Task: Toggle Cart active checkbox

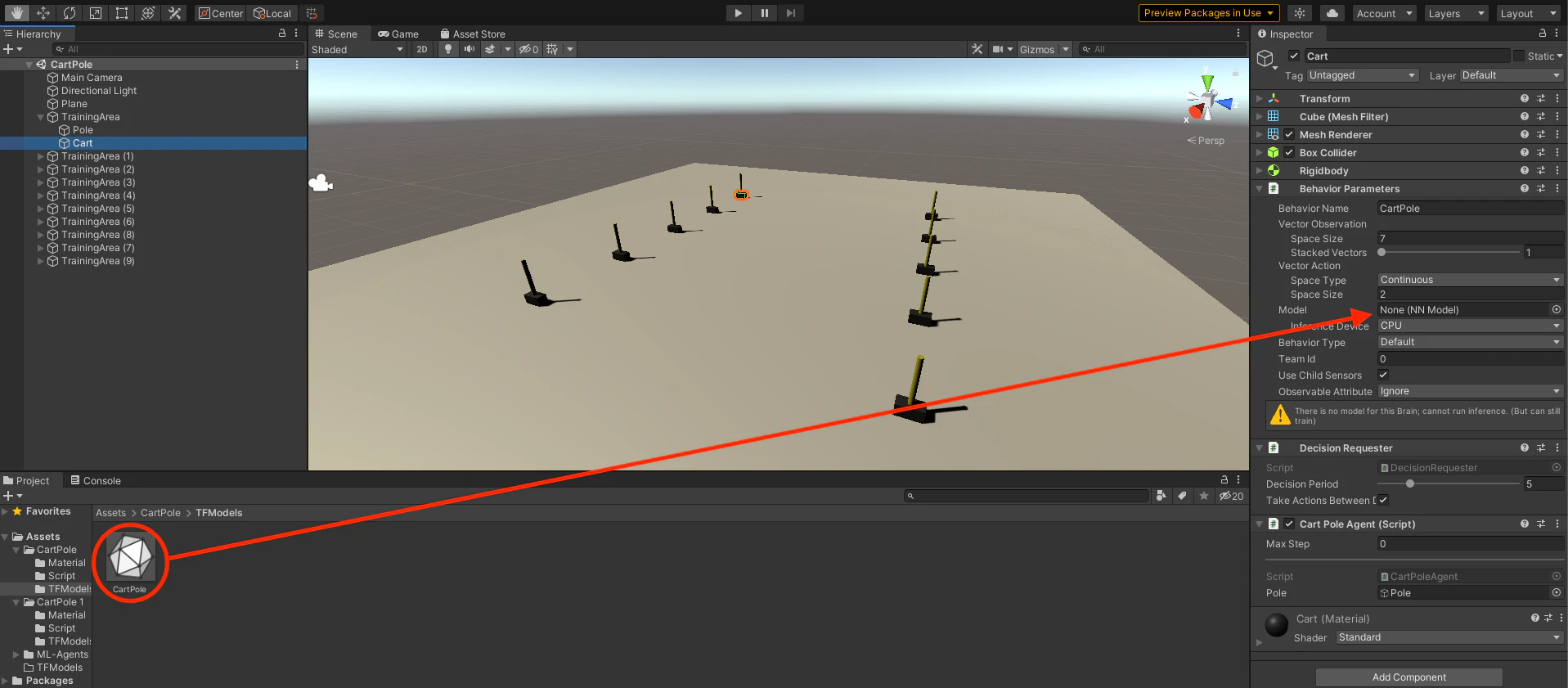Action: 1294,56
